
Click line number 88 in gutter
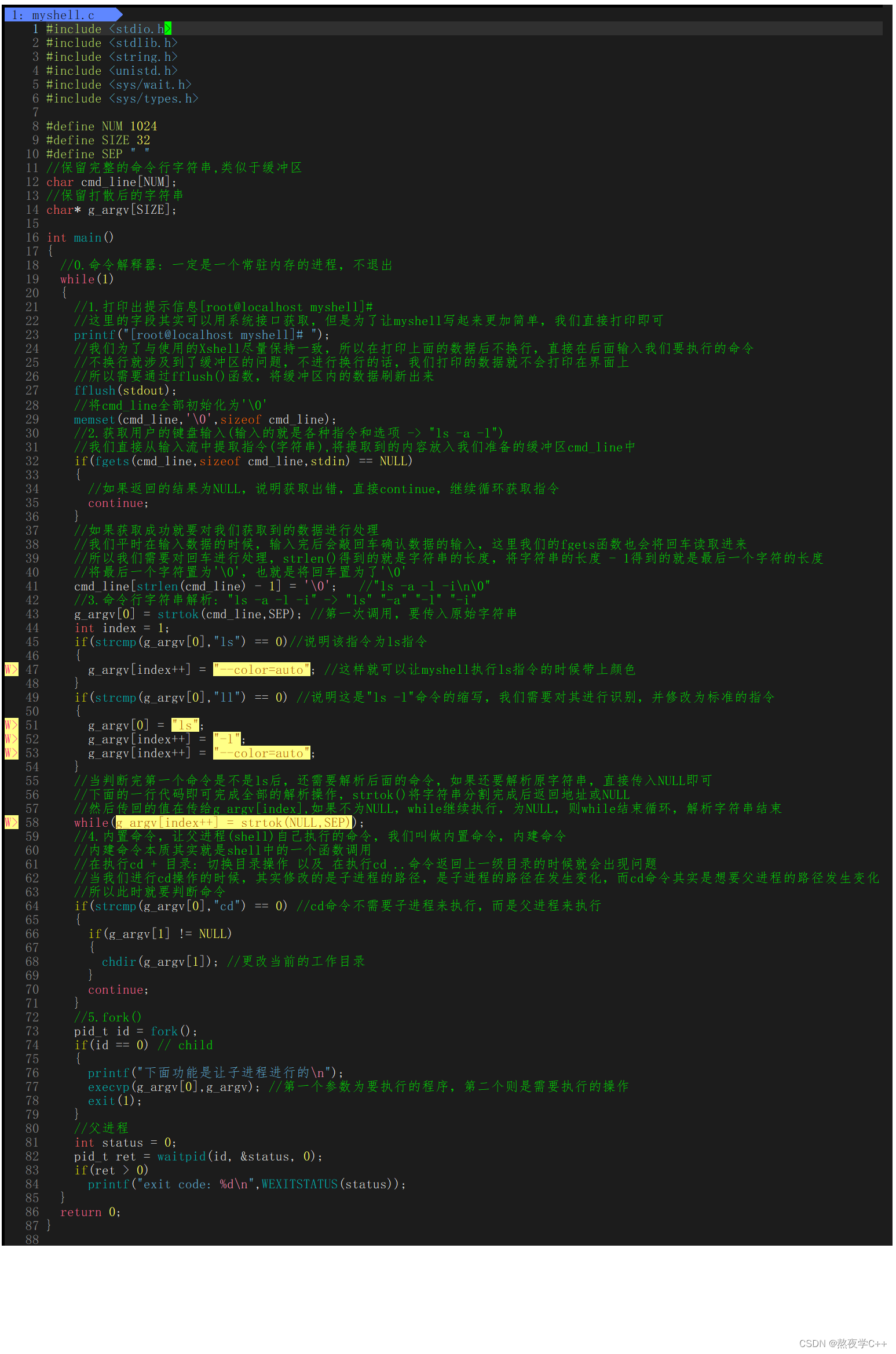coord(32,1240)
